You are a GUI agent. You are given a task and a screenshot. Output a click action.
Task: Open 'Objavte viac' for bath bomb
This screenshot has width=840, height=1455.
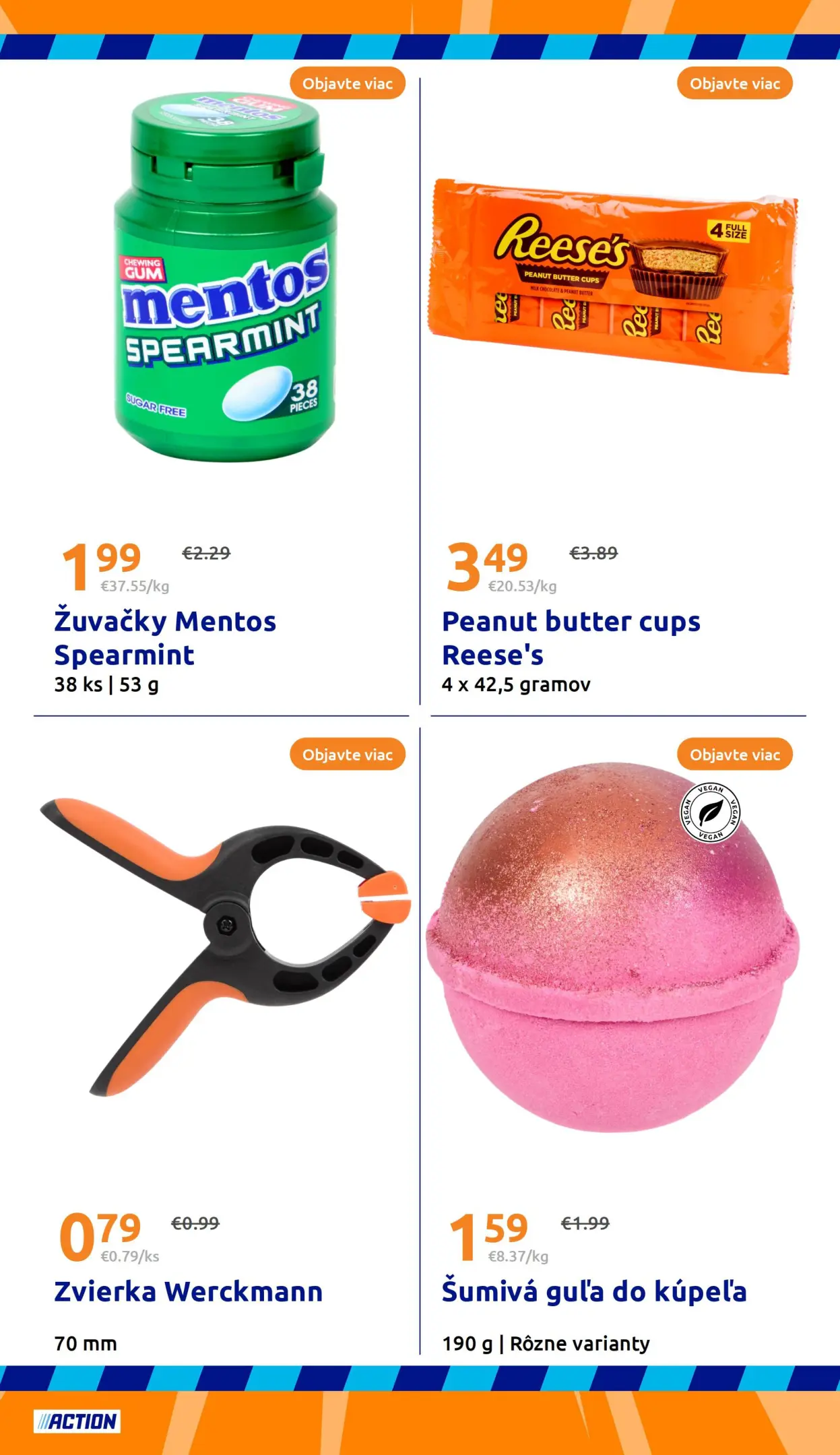point(735,754)
